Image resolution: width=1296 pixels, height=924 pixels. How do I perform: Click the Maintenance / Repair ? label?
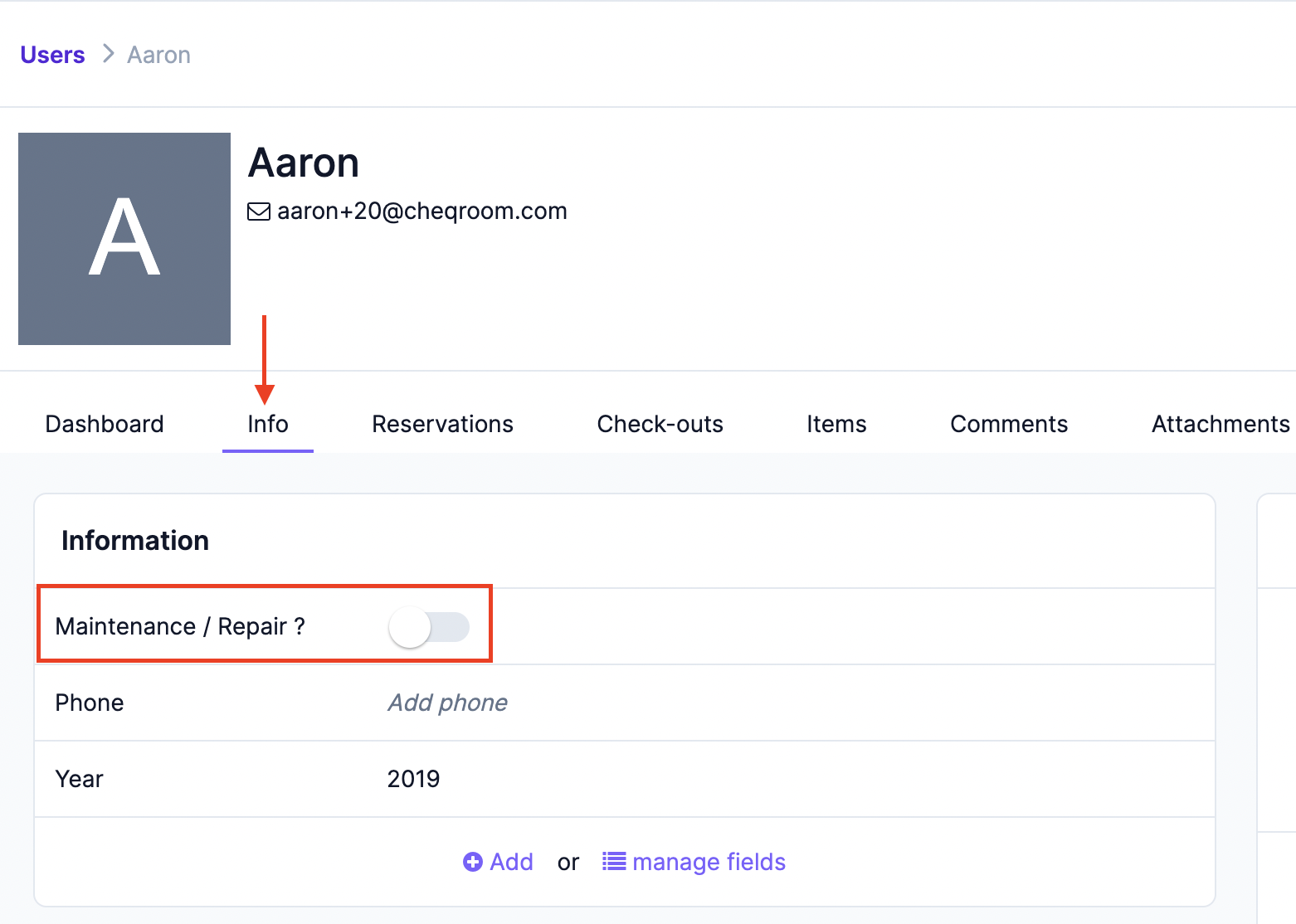(x=180, y=626)
